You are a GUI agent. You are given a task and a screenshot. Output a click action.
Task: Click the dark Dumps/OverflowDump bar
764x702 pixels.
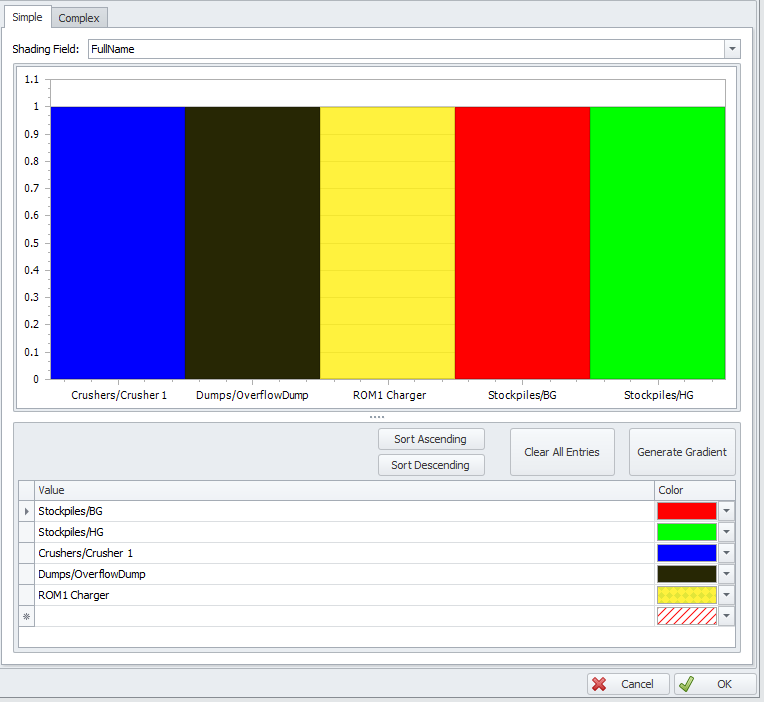(x=252, y=243)
